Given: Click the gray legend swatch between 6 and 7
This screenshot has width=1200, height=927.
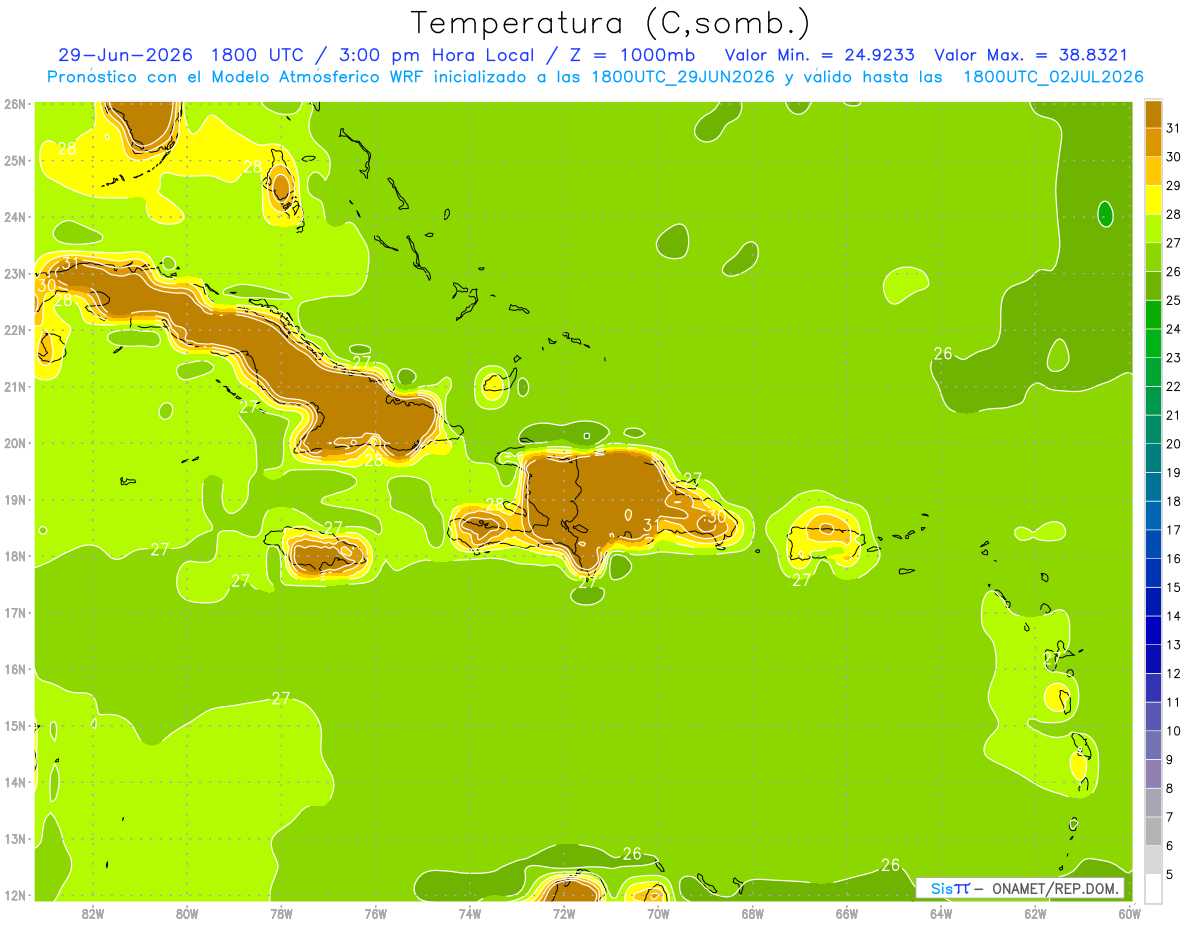Looking at the screenshot, I should (1153, 831).
